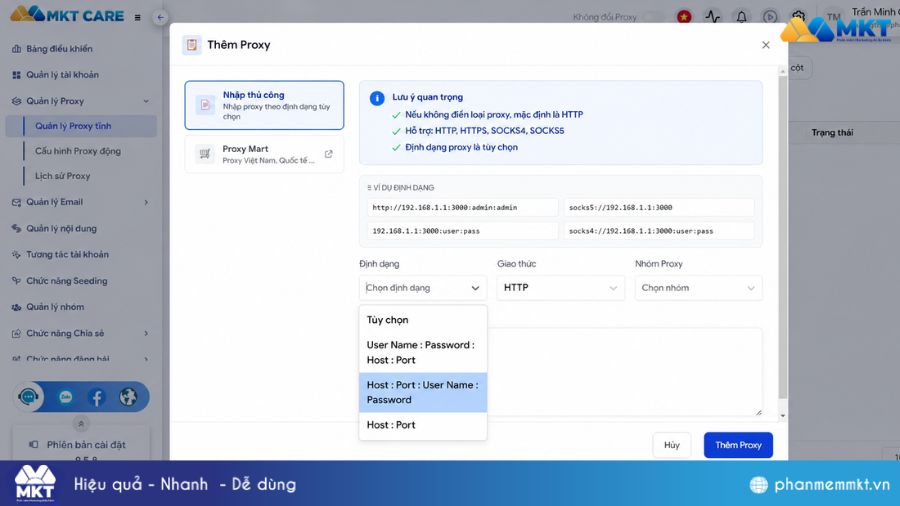Click the Facebook icon in sidebar
This screenshot has width=900, height=506.
point(96,397)
